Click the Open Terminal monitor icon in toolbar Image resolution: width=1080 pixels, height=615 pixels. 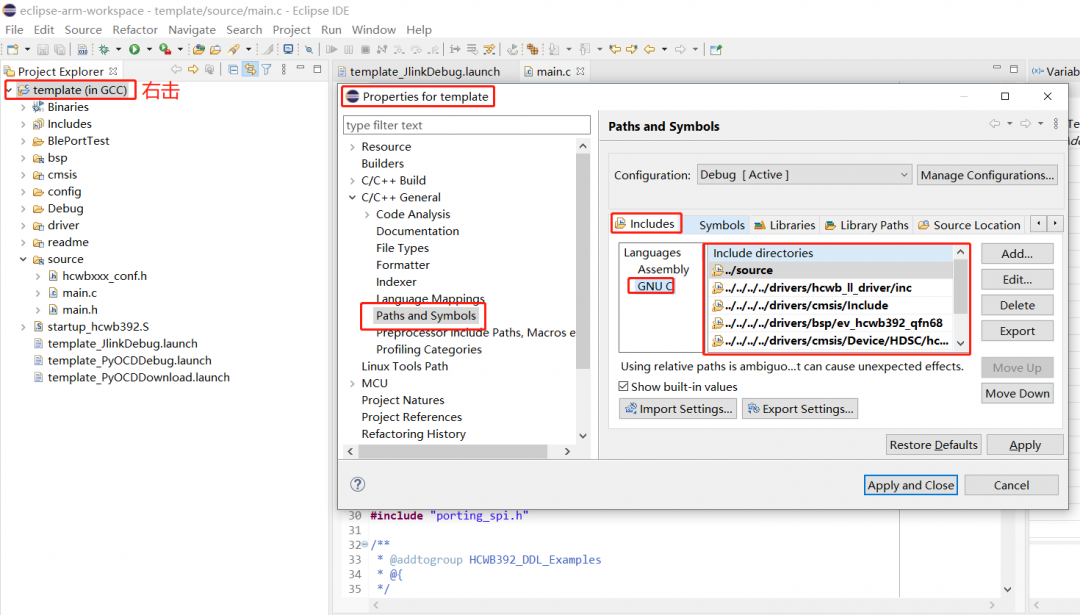288,50
